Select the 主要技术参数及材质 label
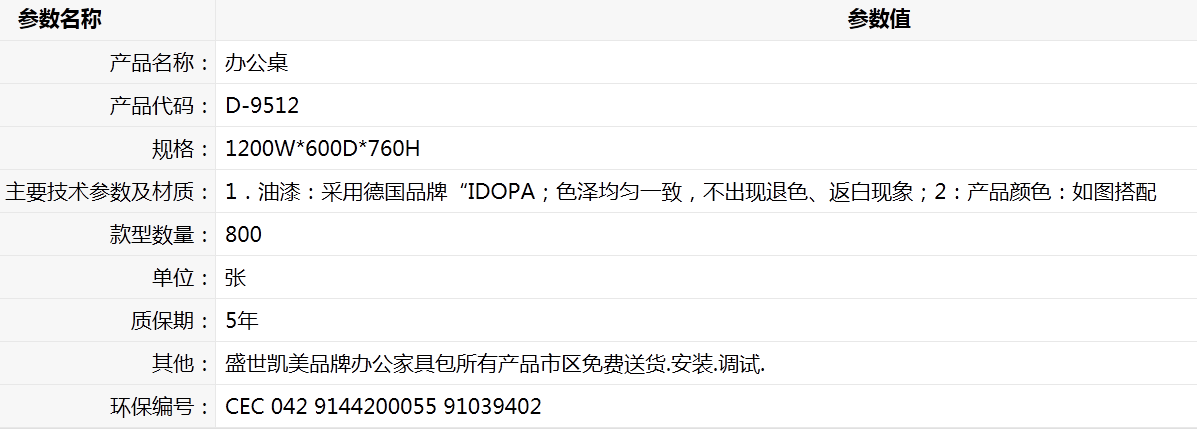Image resolution: width=1197 pixels, height=443 pixels. [x=107, y=191]
